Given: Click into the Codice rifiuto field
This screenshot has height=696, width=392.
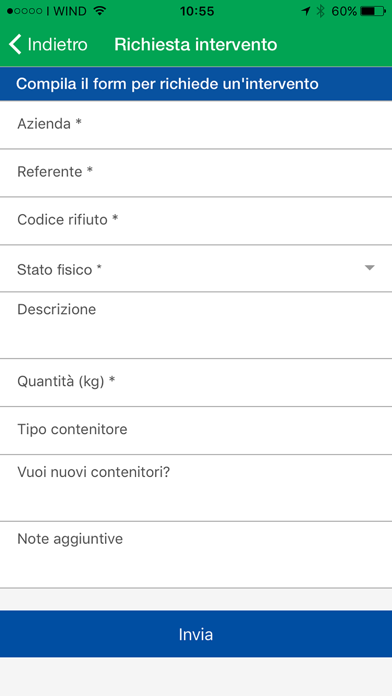Looking at the screenshot, I should click(x=196, y=221).
